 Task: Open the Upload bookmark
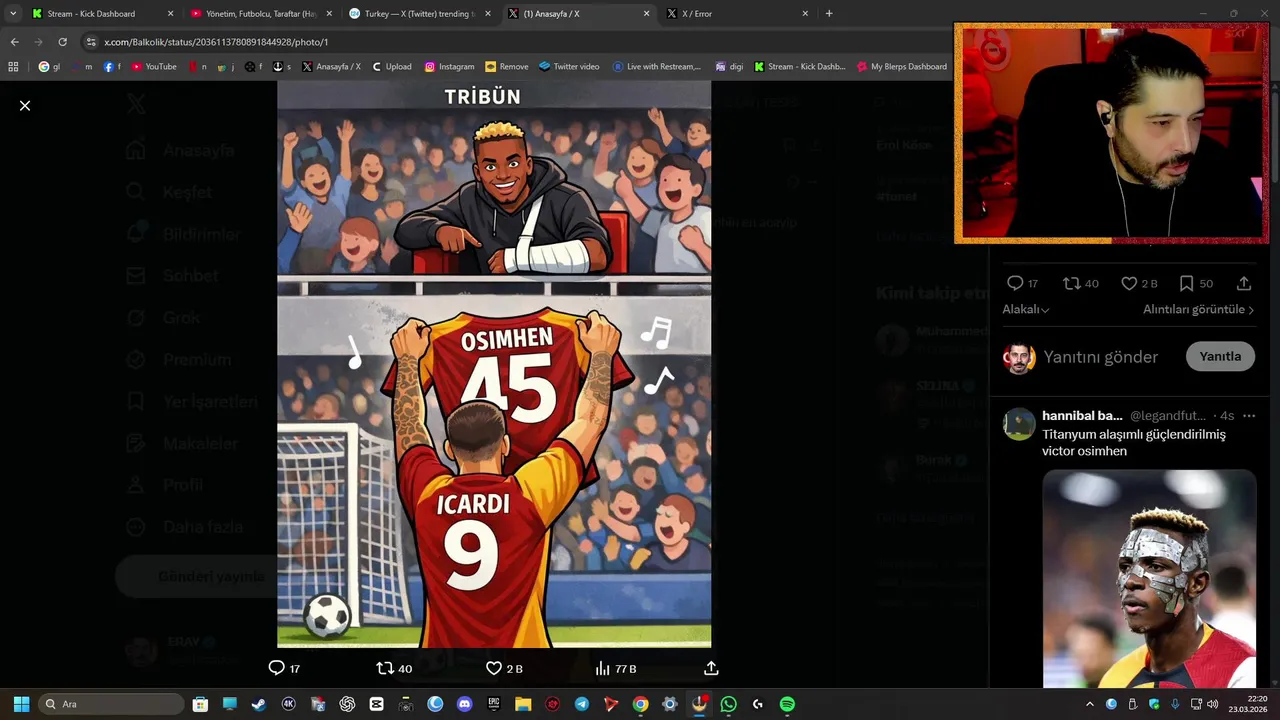point(391,67)
